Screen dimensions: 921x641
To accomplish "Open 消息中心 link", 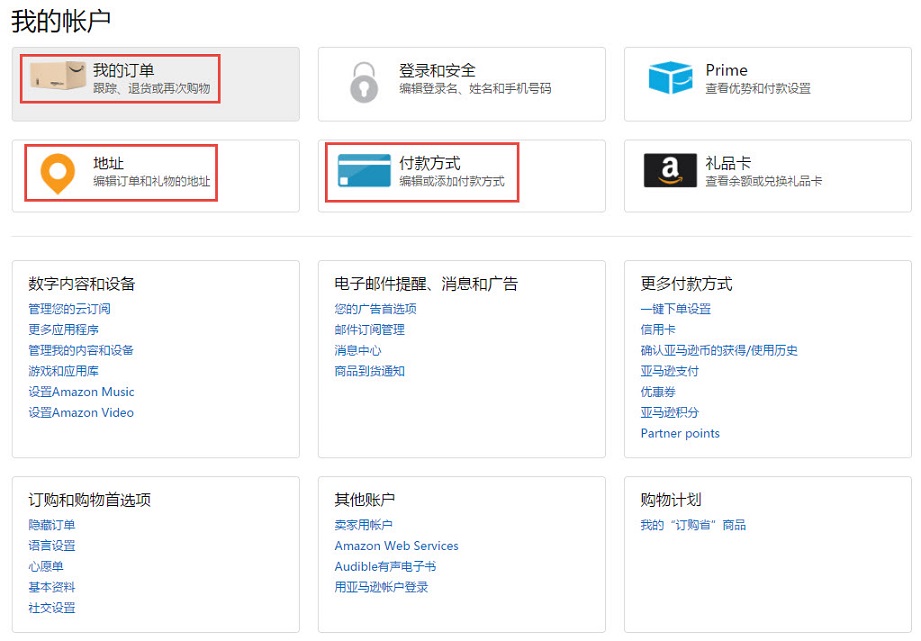I will (358, 350).
